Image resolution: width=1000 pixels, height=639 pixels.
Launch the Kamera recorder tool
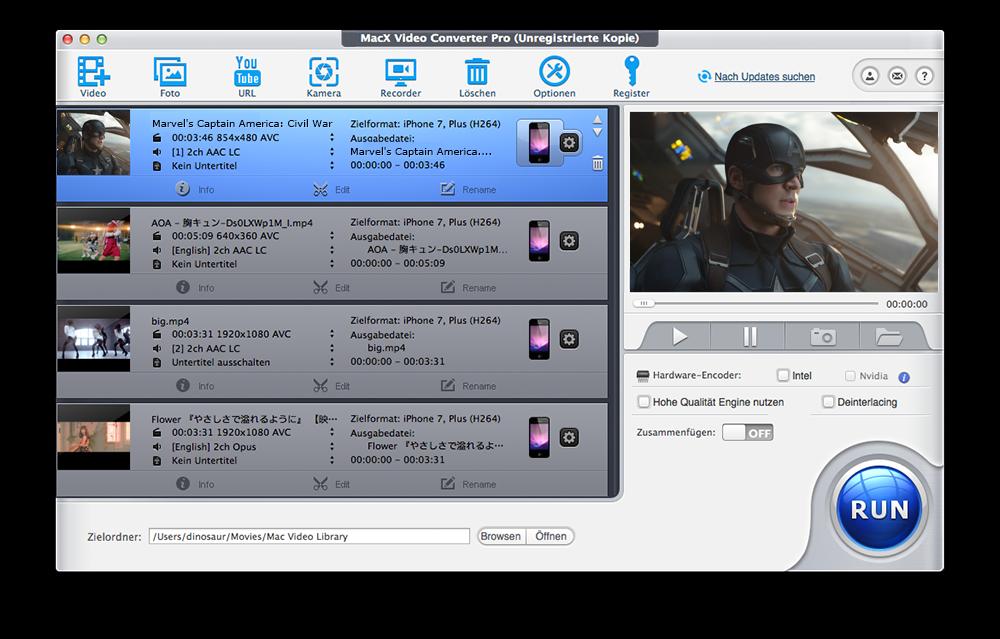point(323,77)
